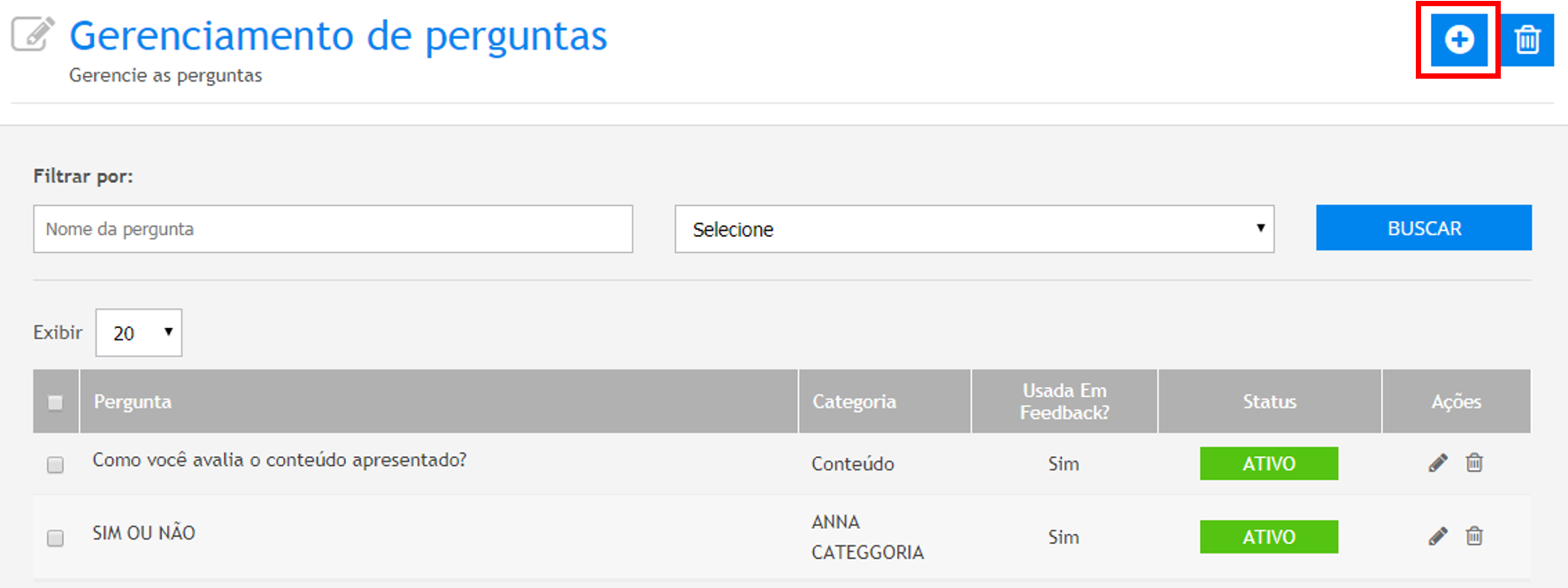Open the 'Como você avalia o conteúdo apresentado?' question

(x=279, y=461)
